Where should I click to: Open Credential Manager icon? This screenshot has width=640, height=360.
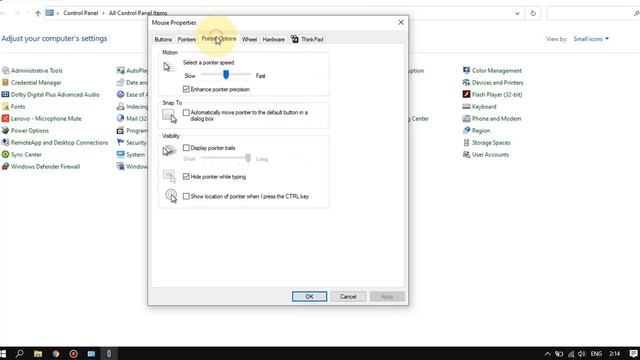[5, 82]
